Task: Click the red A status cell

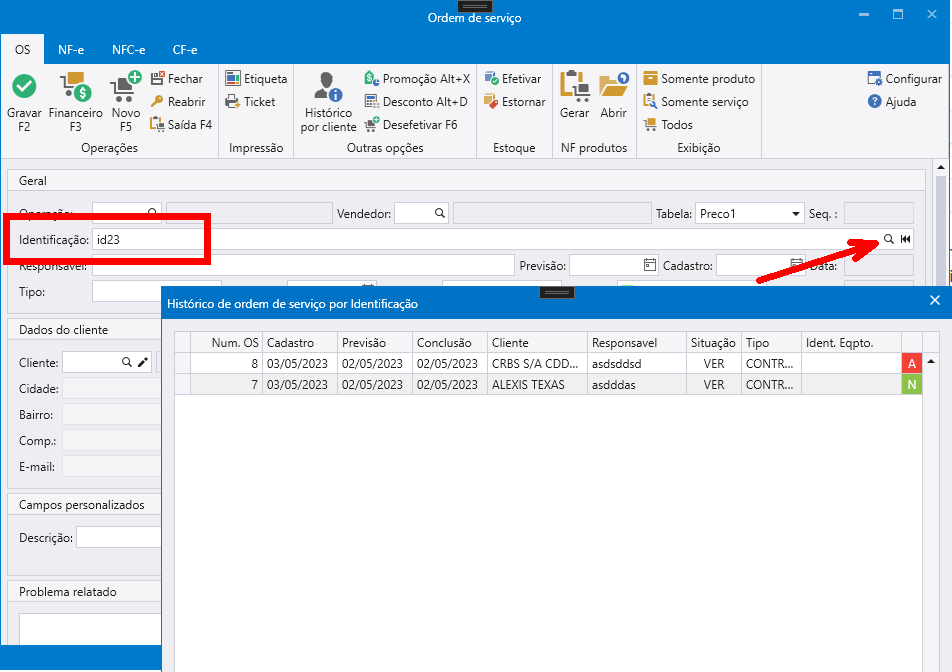Action: click(x=911, y=364)
